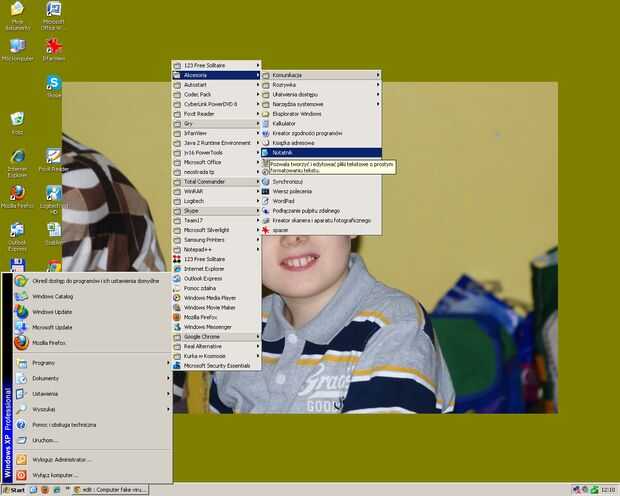Expand Skype programs folder
Viewport: 620px width, 496px height.
tap(217, 211)
